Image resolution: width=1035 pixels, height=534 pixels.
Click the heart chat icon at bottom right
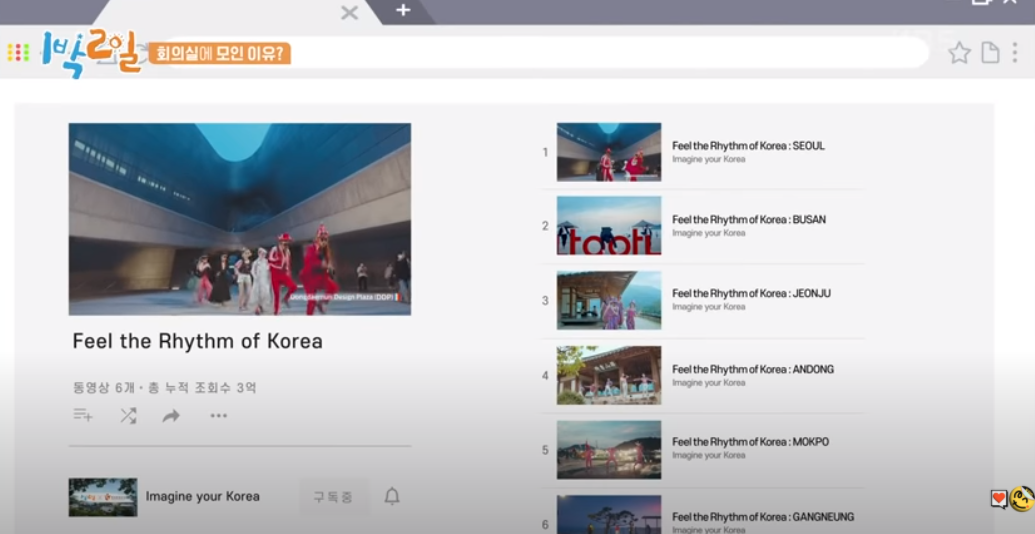pos(999,498)
